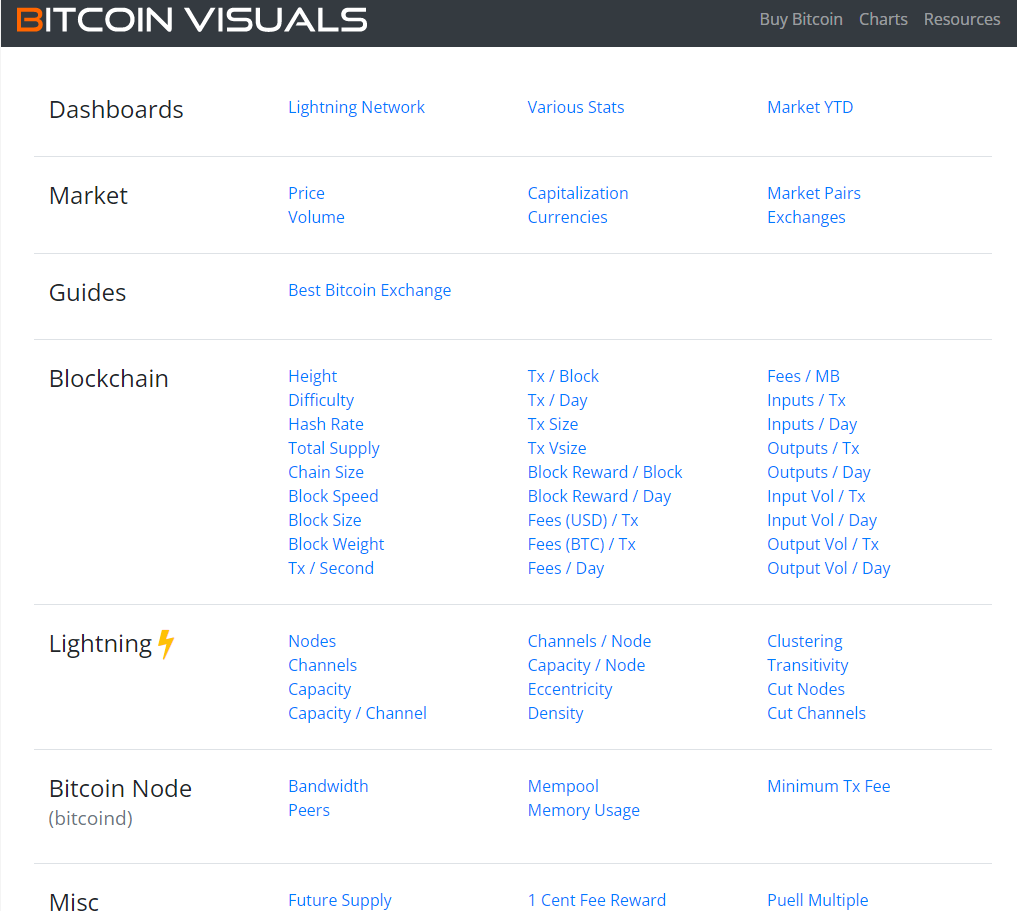This screenshot has height=911, width=1017.
Task: Open the Input Vol / Tx link
Action: (816, 497)
